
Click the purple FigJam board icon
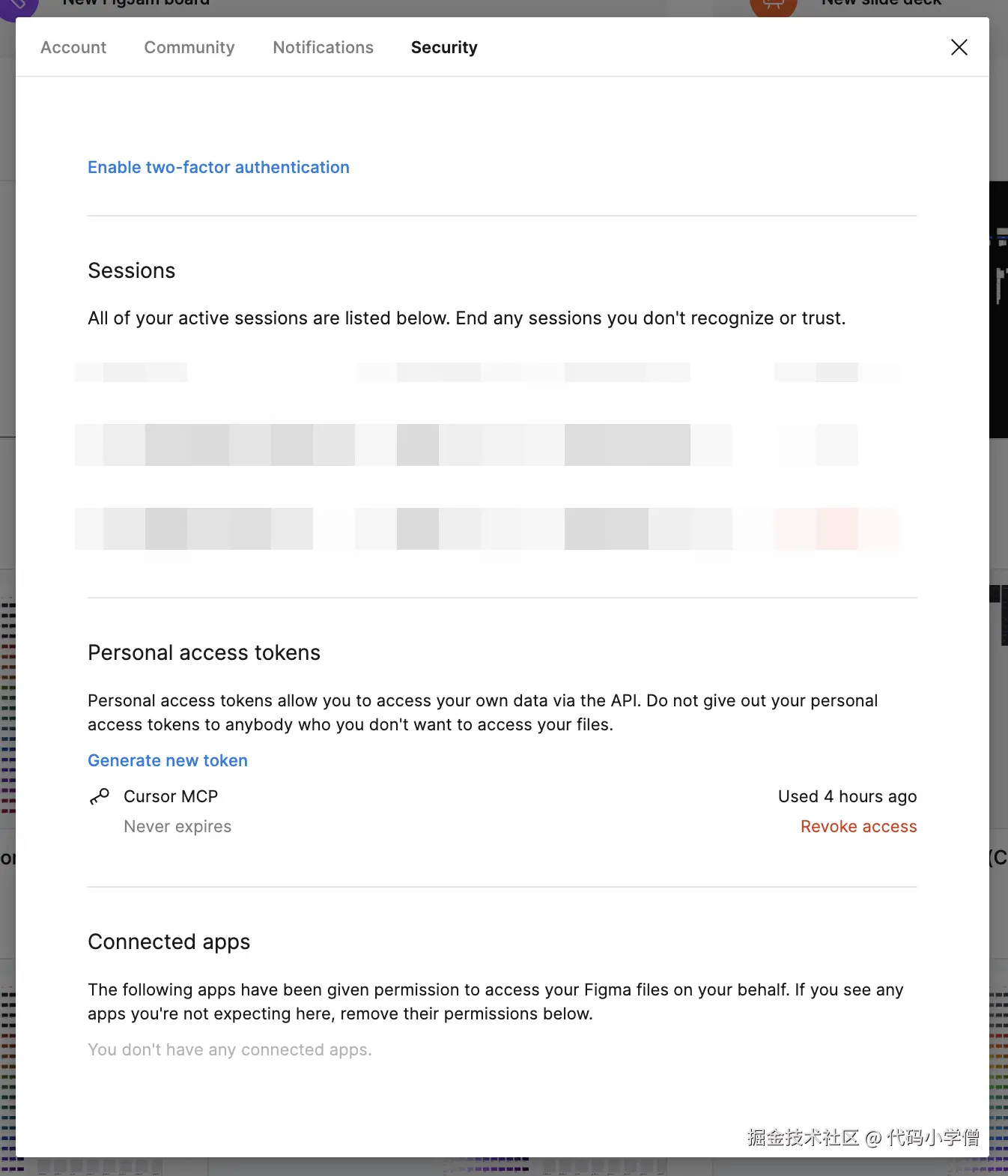[18, 6]
